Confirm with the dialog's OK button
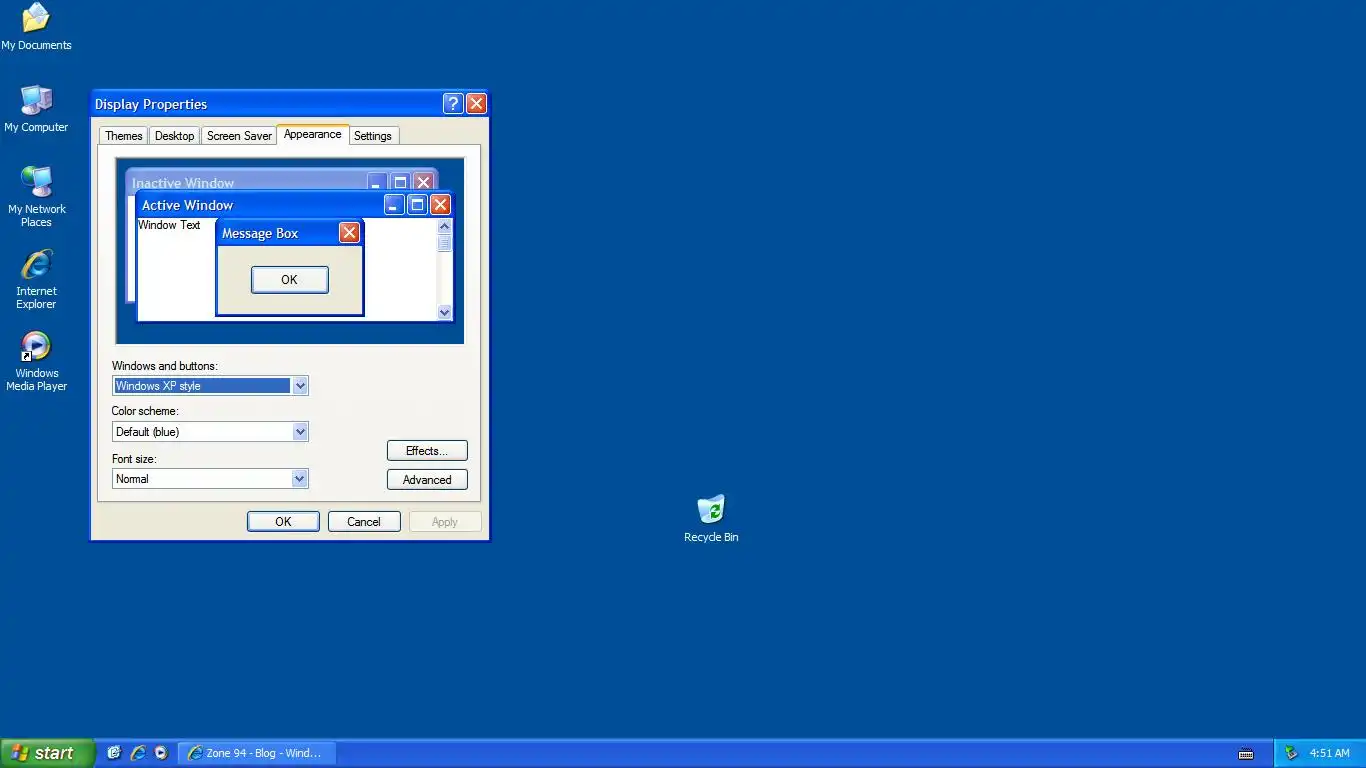The width and height of the screenshot is (1366, 768). (283, 522)
